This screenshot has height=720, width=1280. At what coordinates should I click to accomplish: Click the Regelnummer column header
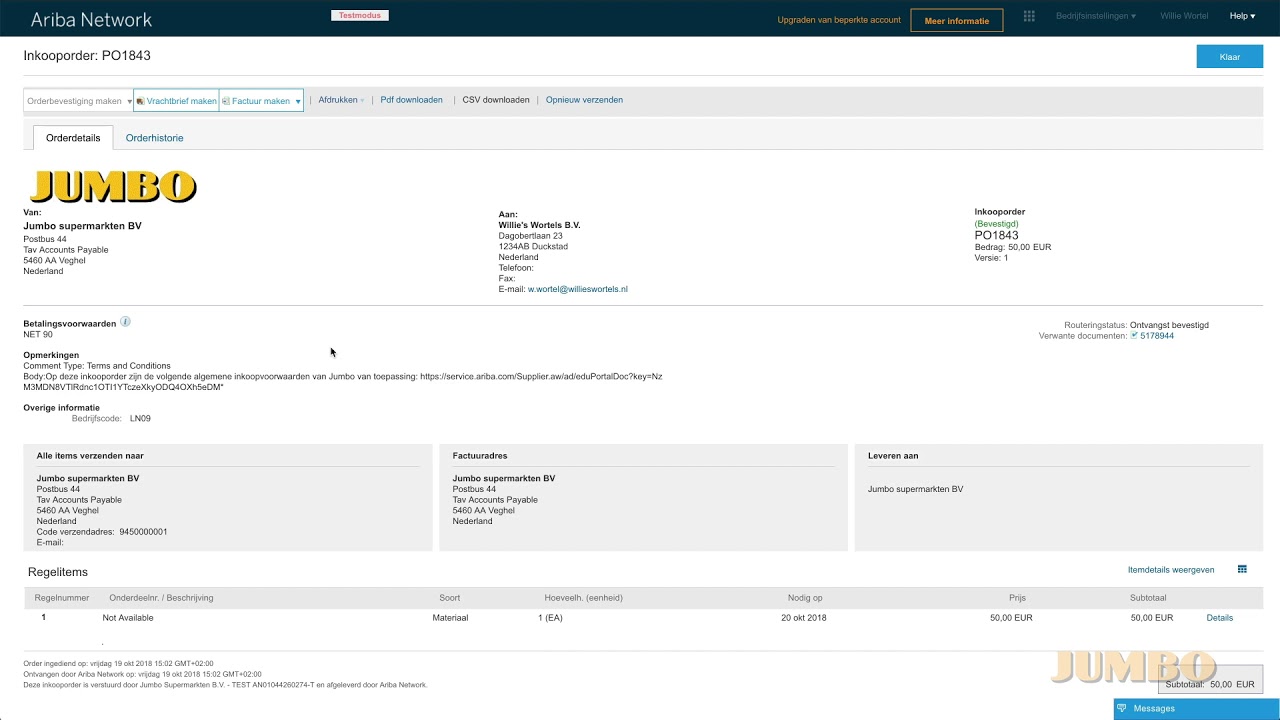point(62,598)
